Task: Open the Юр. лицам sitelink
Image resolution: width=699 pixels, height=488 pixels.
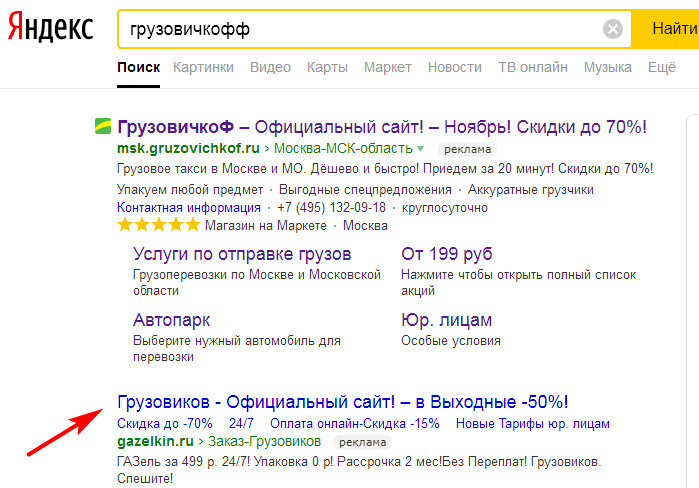Action: click(446, 320)
